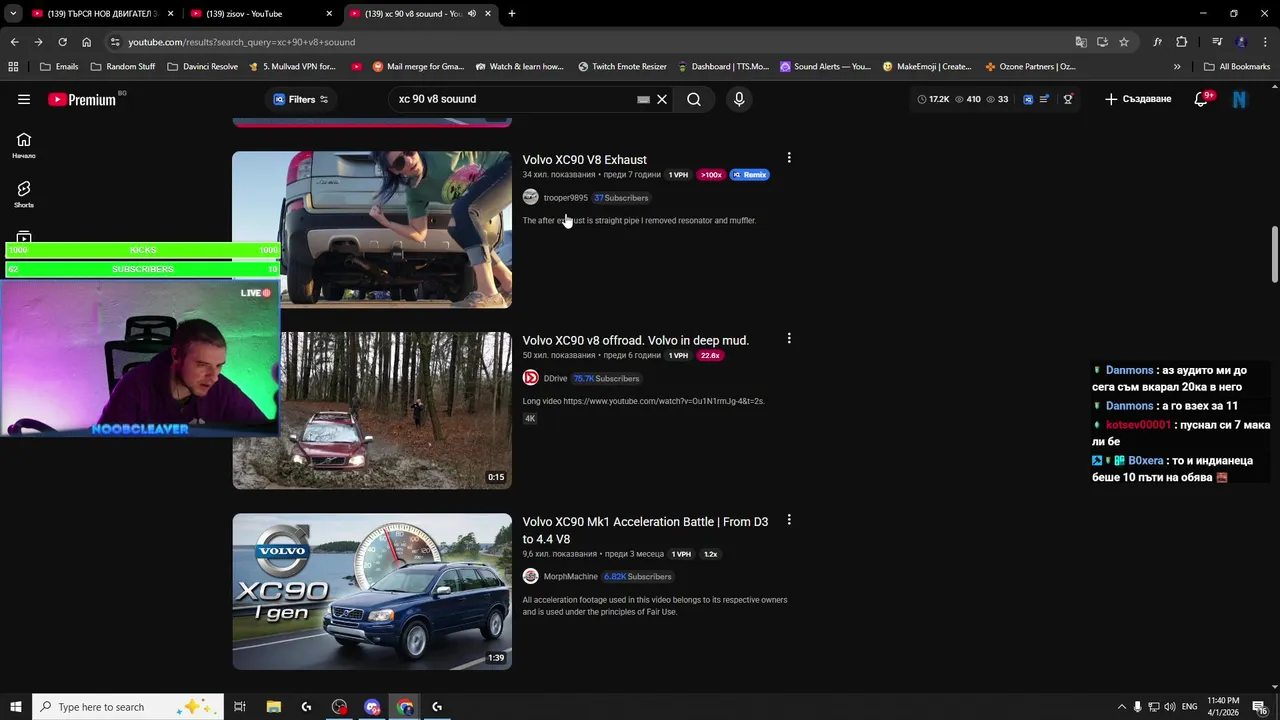
Task: Open options menu for Volvo in deep mud video
Action: click(x=789, y=339)
